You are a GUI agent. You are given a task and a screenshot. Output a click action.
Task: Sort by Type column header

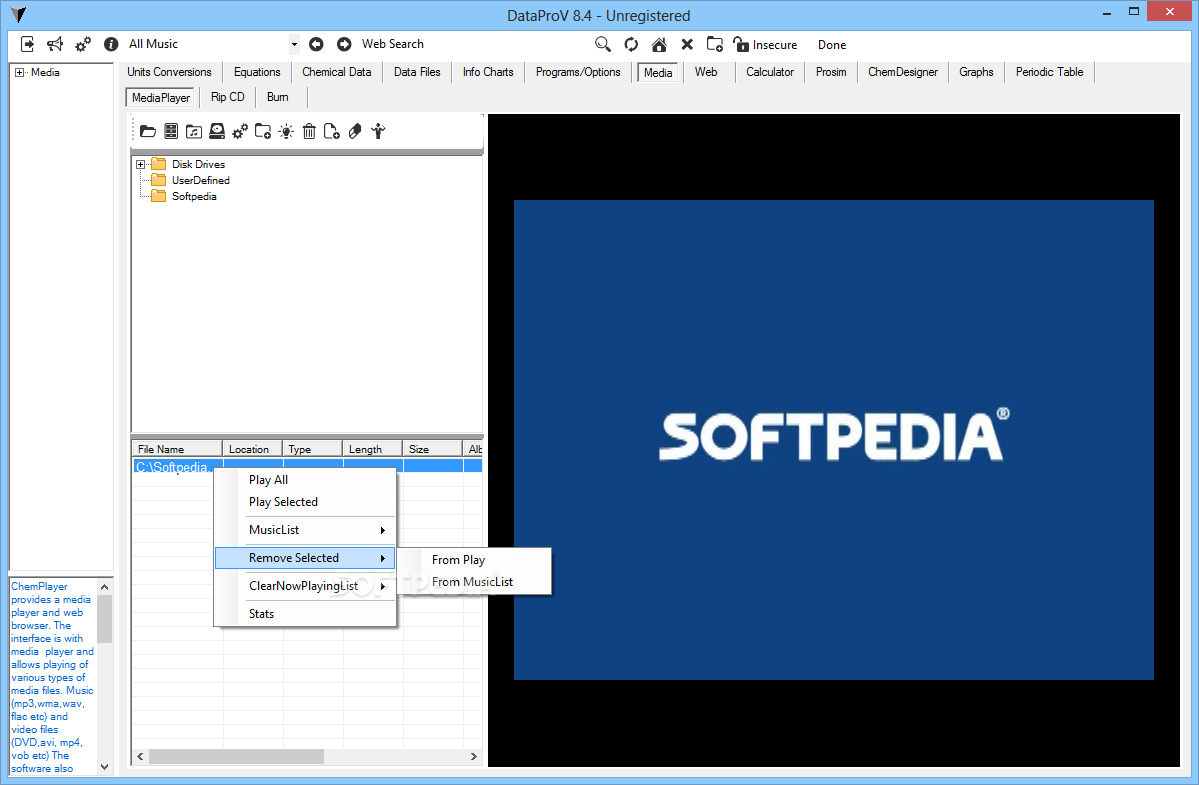point(313,449)
